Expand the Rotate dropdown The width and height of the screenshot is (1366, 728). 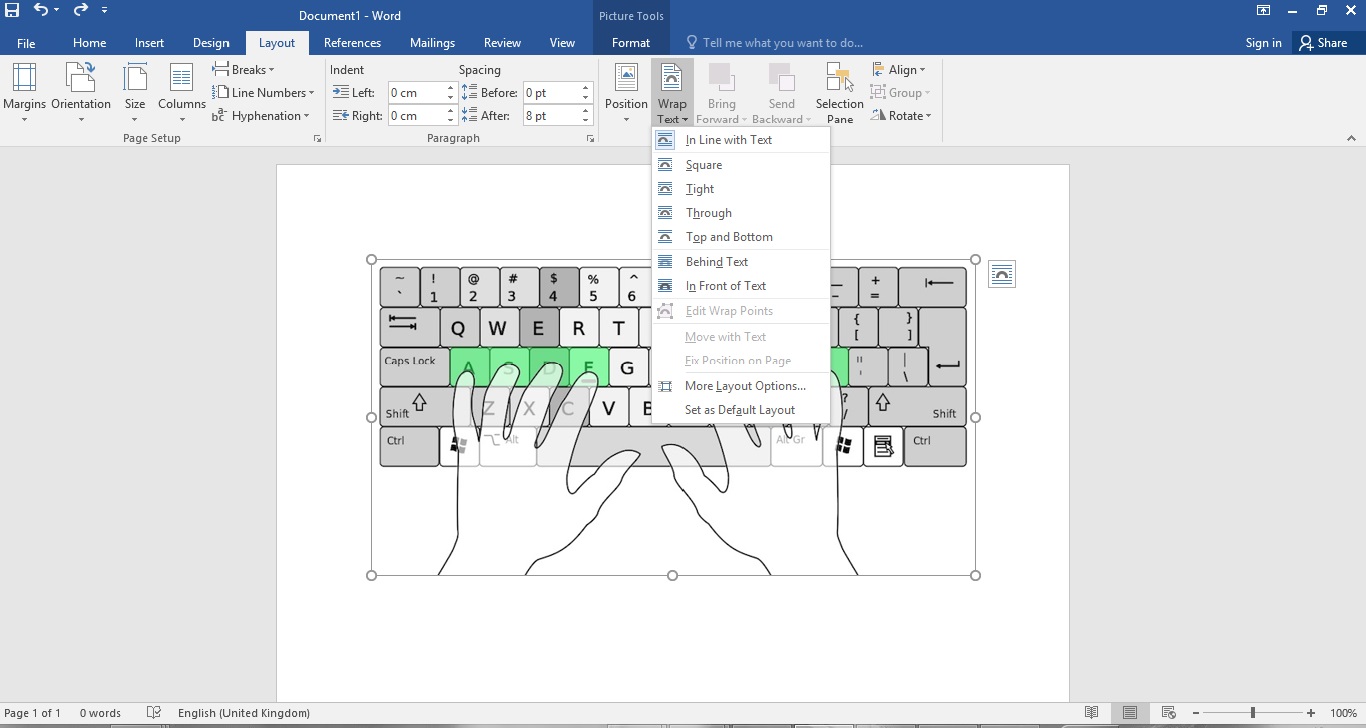[901, 116]
